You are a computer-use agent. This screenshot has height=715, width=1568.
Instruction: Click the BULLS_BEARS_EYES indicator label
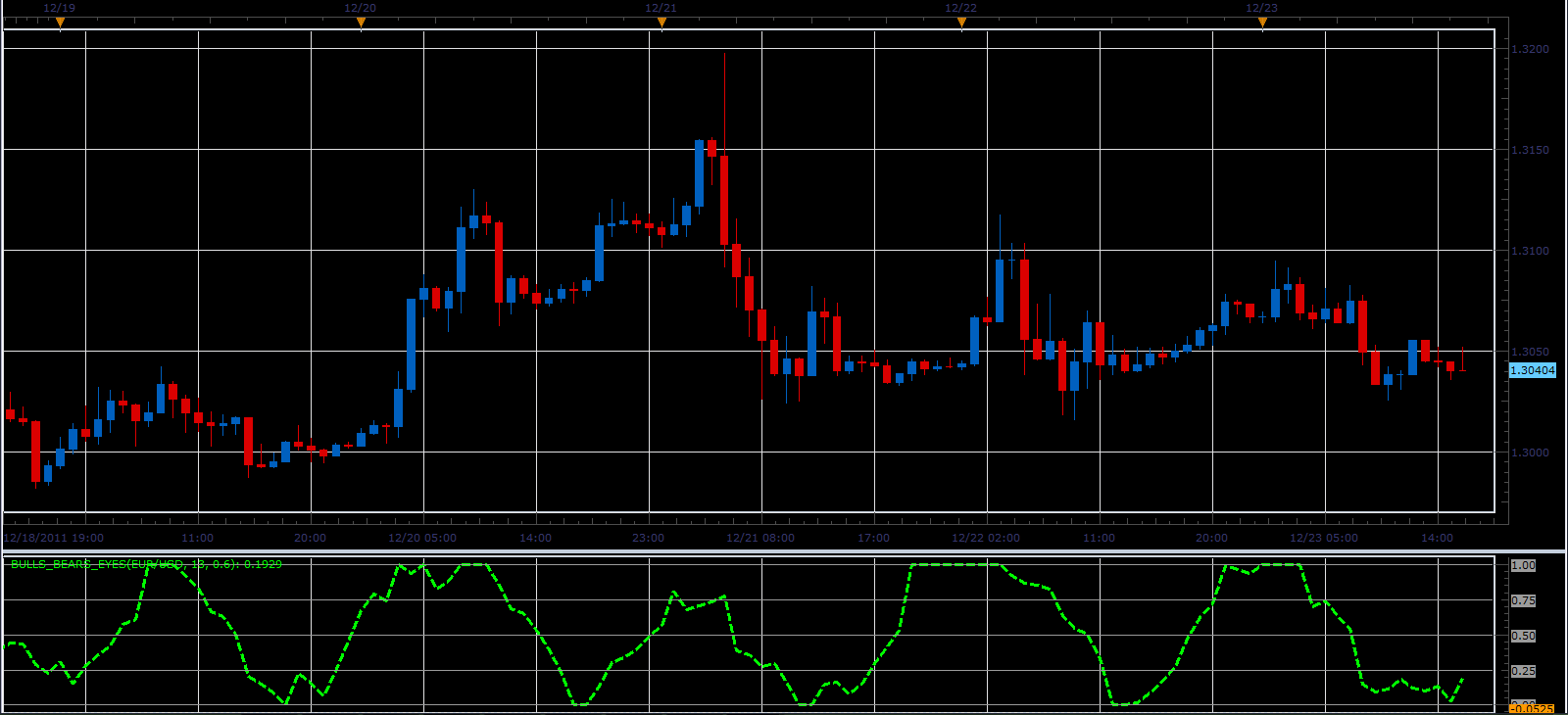[x=146, y=564]
